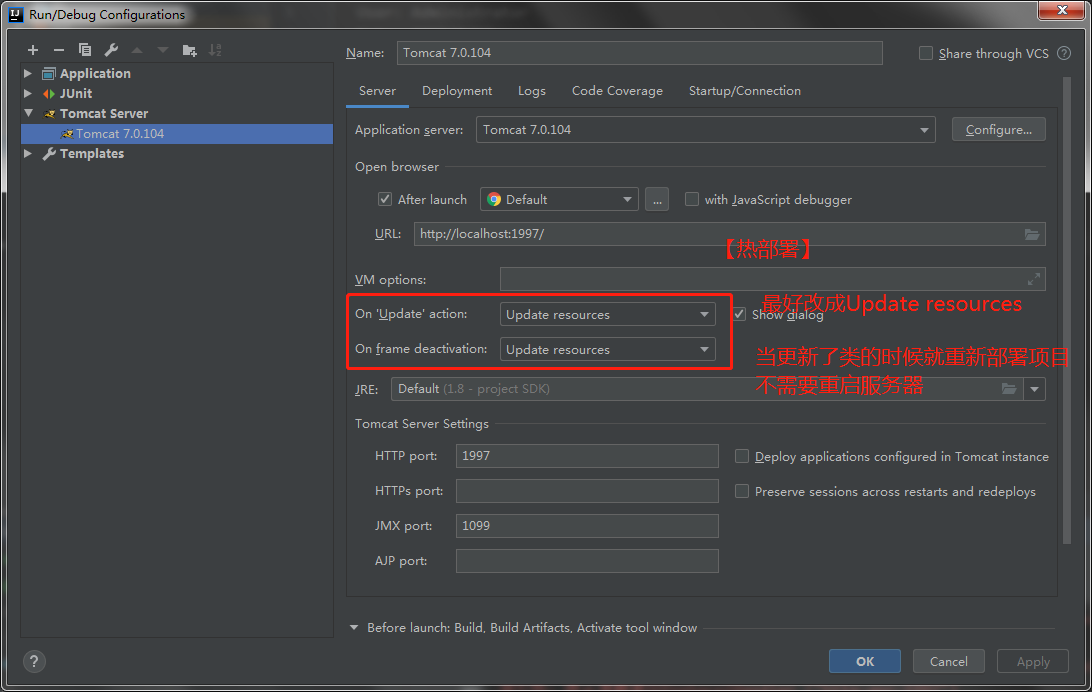This screenshot has width=1092, height=692.
Task: Create new folder for configurations
Action: 189,50
